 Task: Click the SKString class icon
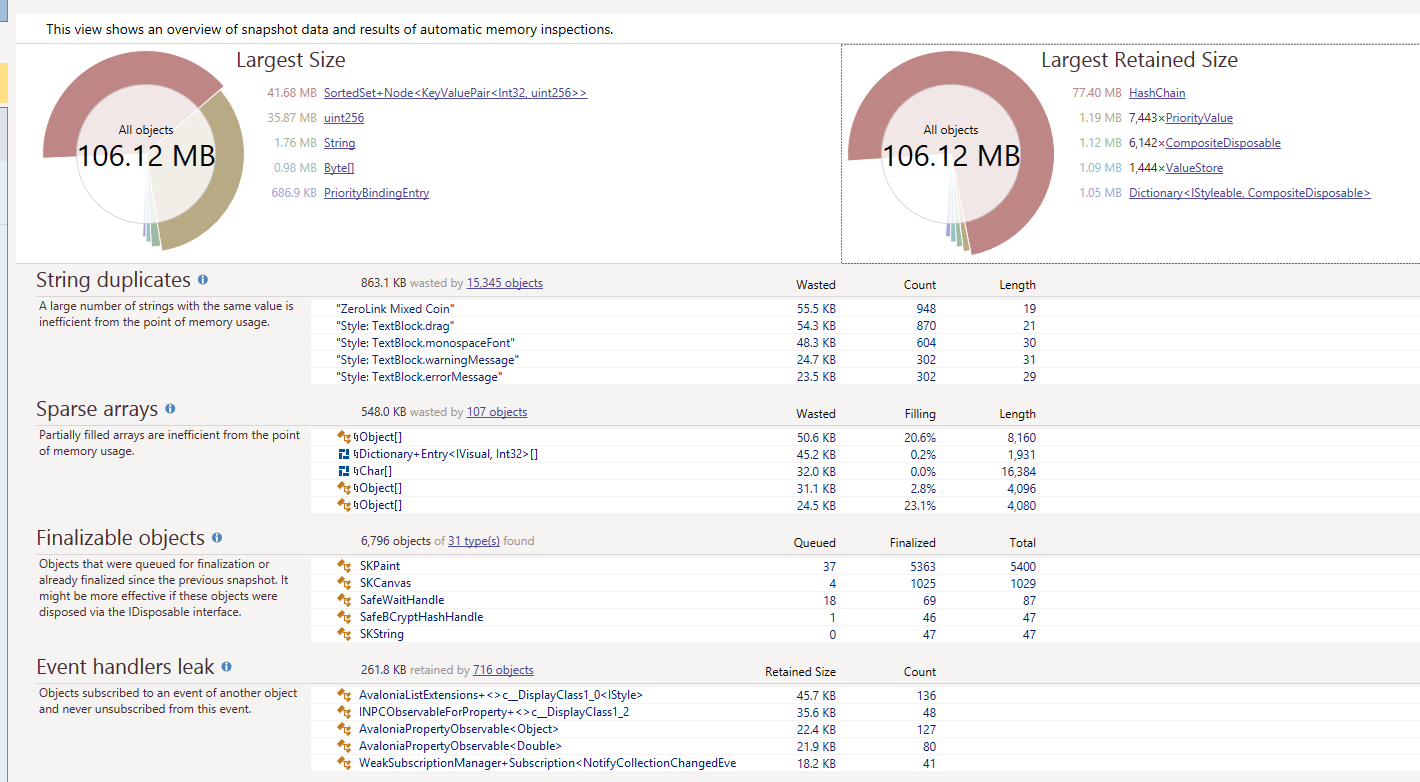(x=344, y=634)
